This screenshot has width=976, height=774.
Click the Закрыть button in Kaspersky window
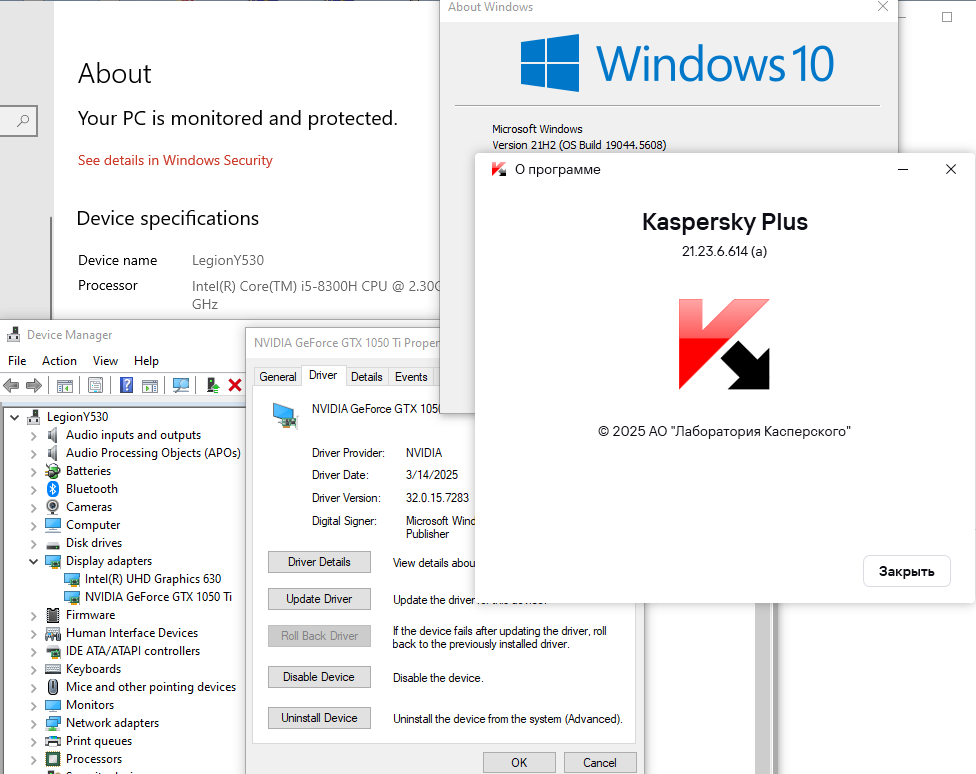pyautogui.click(x=906, y=571)
